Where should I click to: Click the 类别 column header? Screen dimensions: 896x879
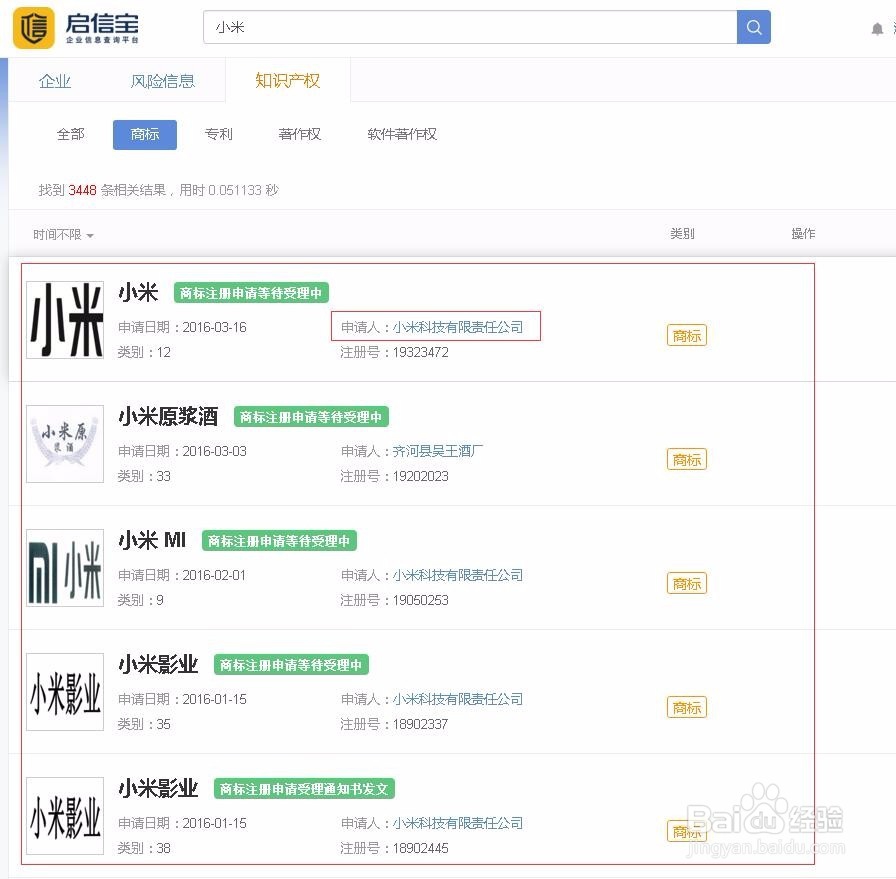(682, 233)
